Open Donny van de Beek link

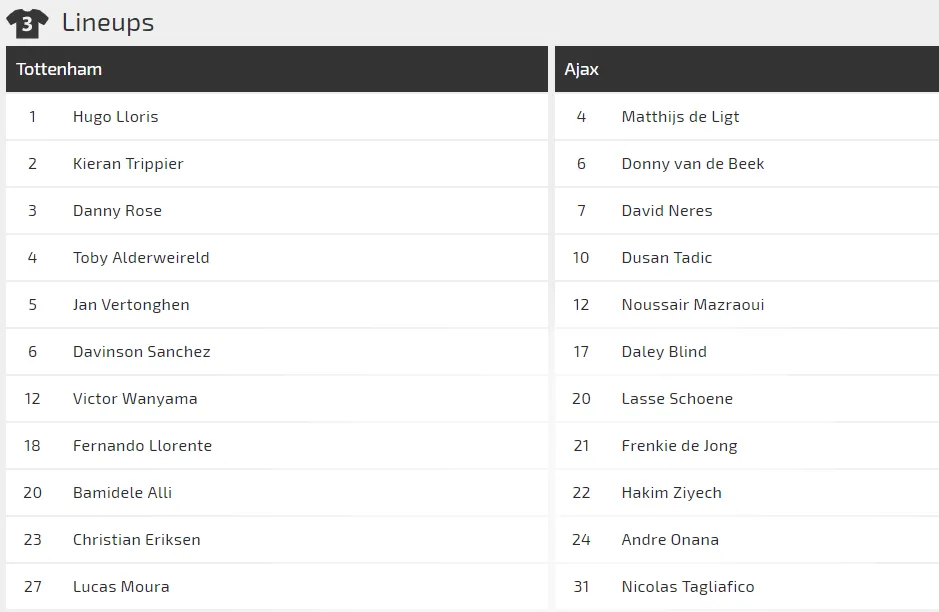coord(692,164)
